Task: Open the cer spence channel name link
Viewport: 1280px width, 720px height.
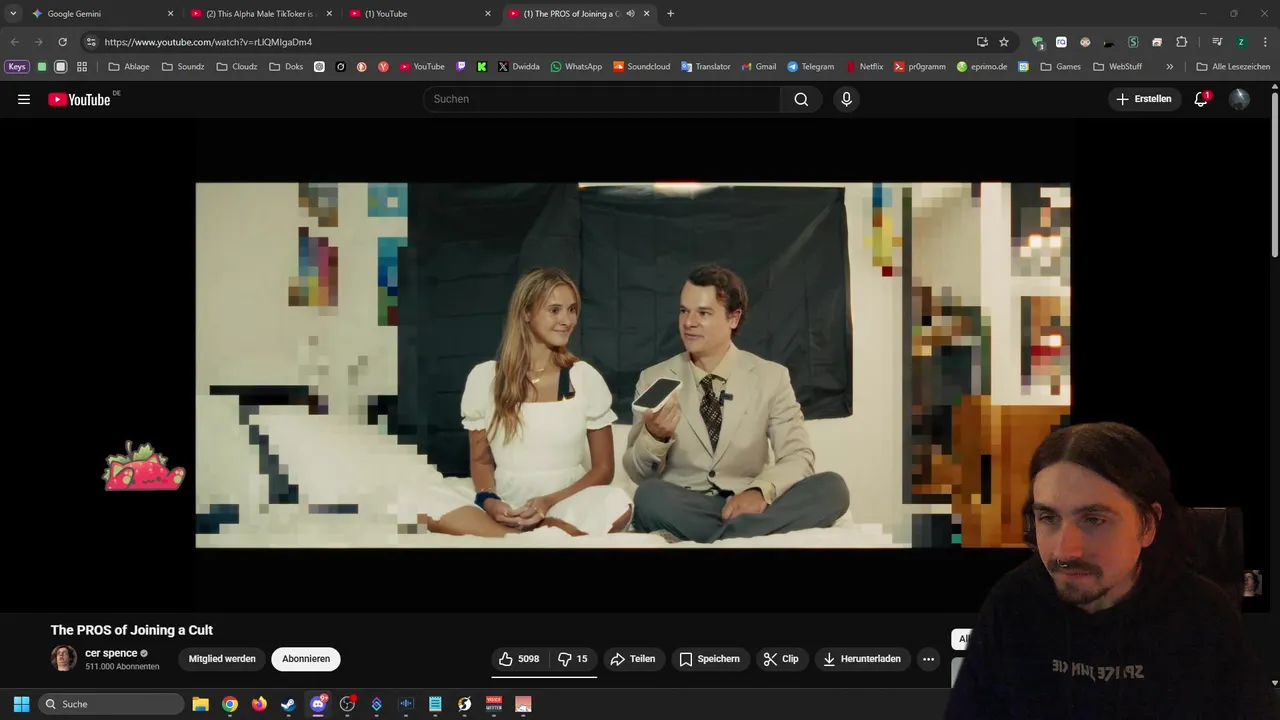Action: pos(111,653)
